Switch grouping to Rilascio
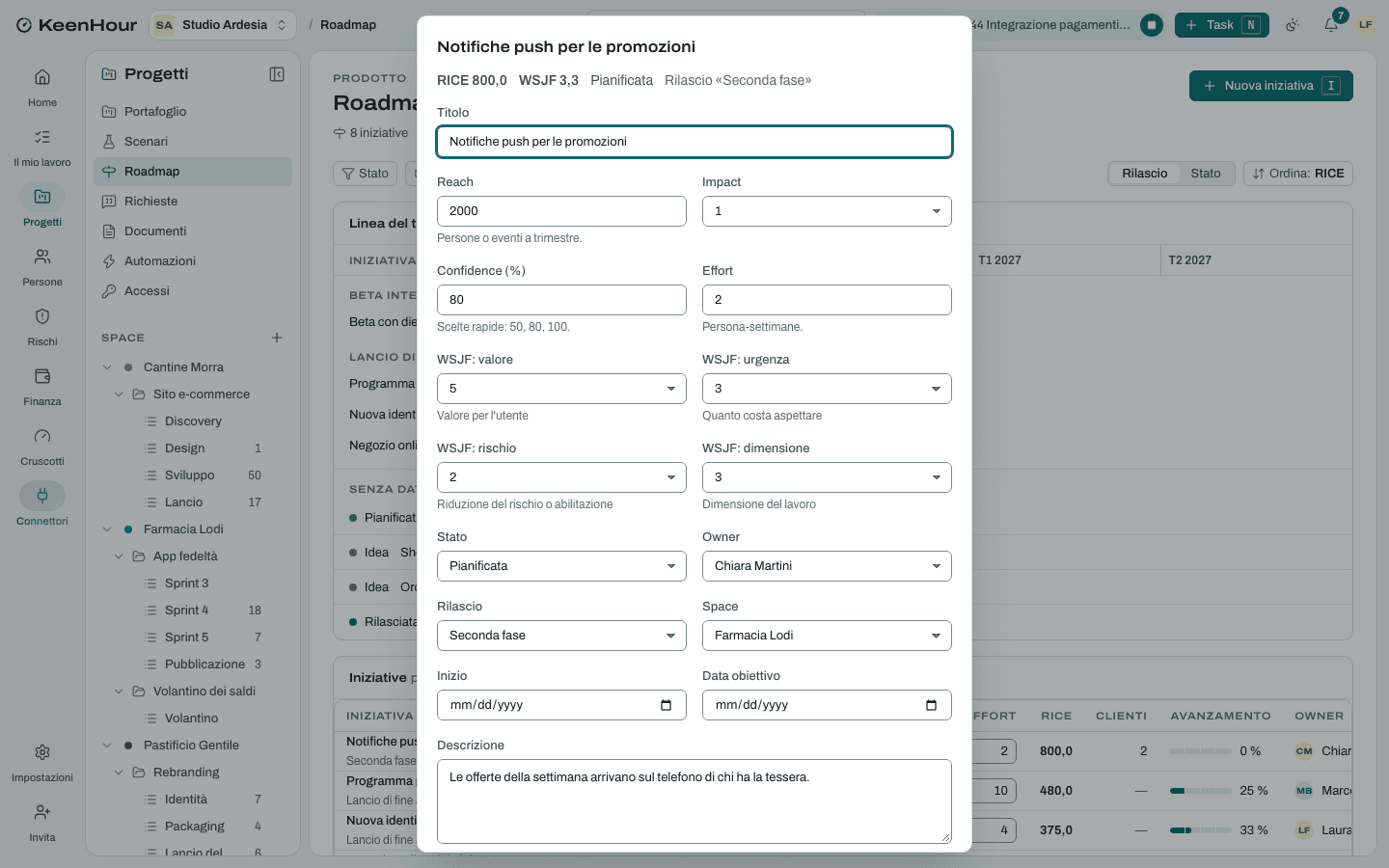Screen dimensions: 1389x868 point(1144,174)
